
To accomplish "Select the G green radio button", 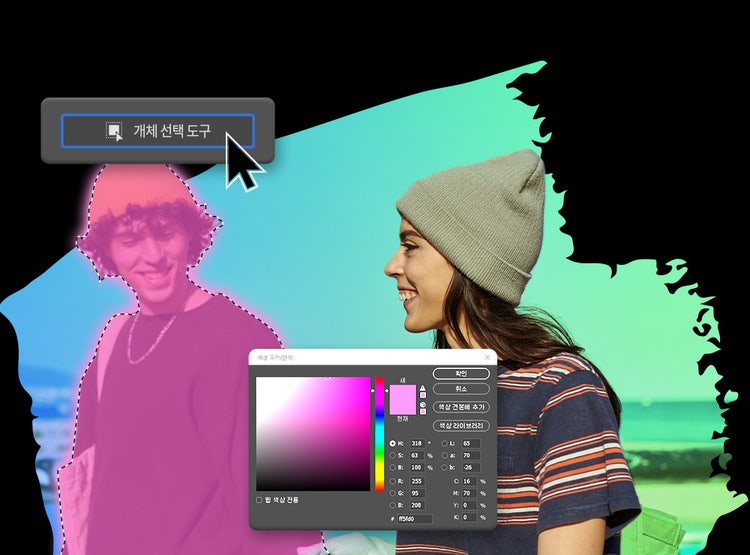I will (x=393, y=493).
